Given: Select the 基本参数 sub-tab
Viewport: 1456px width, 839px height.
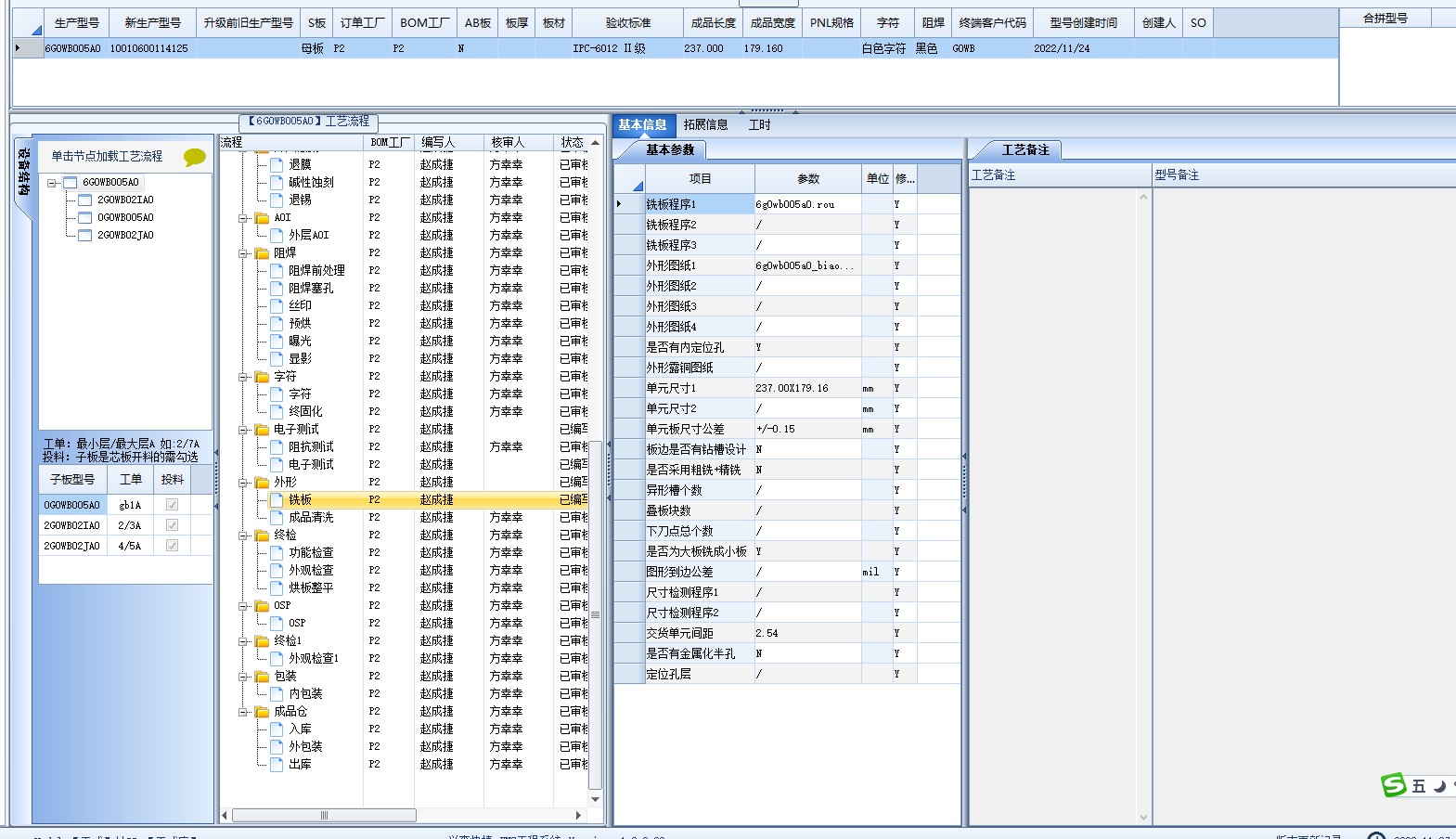Looking at the screenshot, I should tap(669, 149).
